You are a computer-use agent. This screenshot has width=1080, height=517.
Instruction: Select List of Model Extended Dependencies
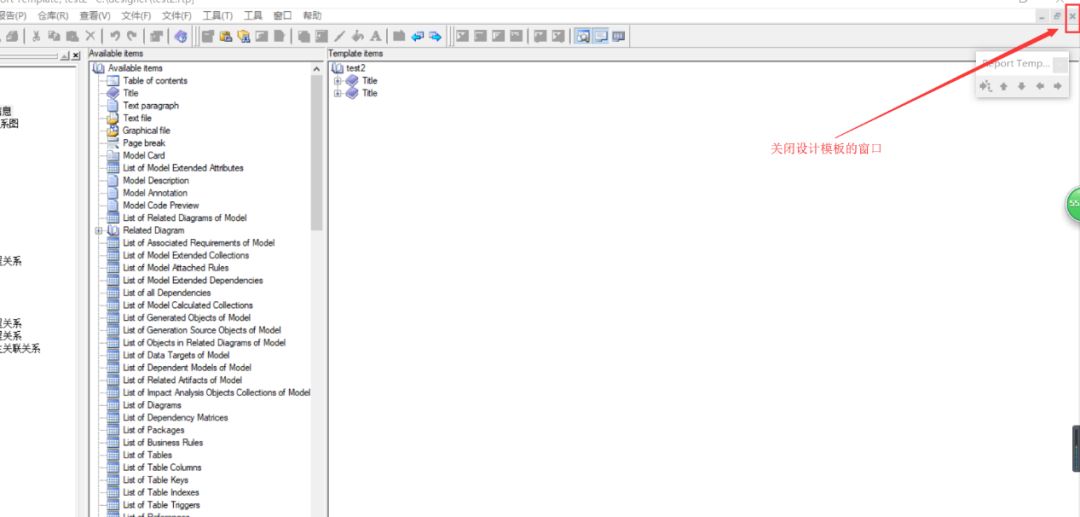click(x=193, y=280)
